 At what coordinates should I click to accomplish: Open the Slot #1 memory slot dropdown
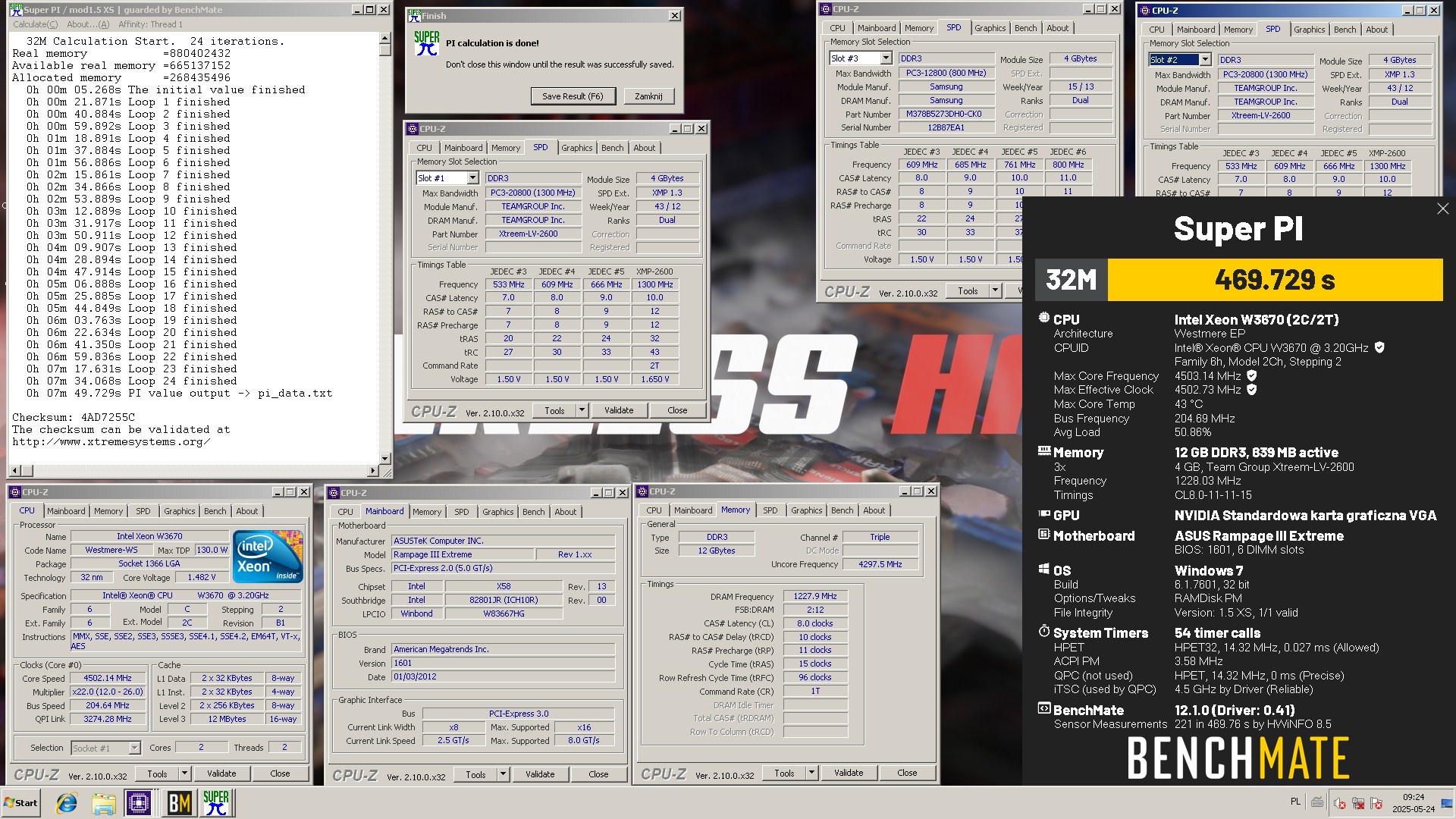pos(472,178)
